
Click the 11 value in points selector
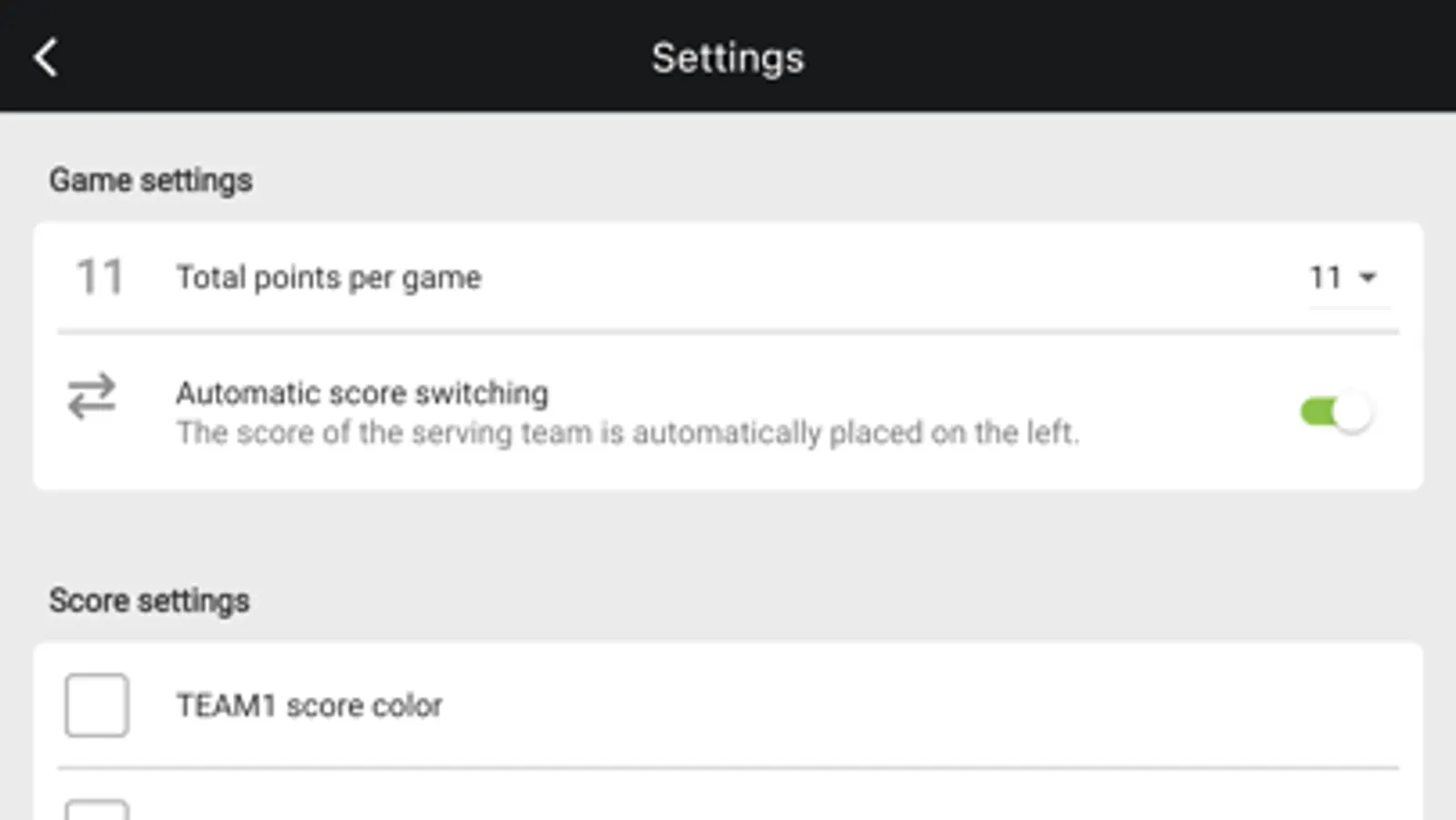1326,277
